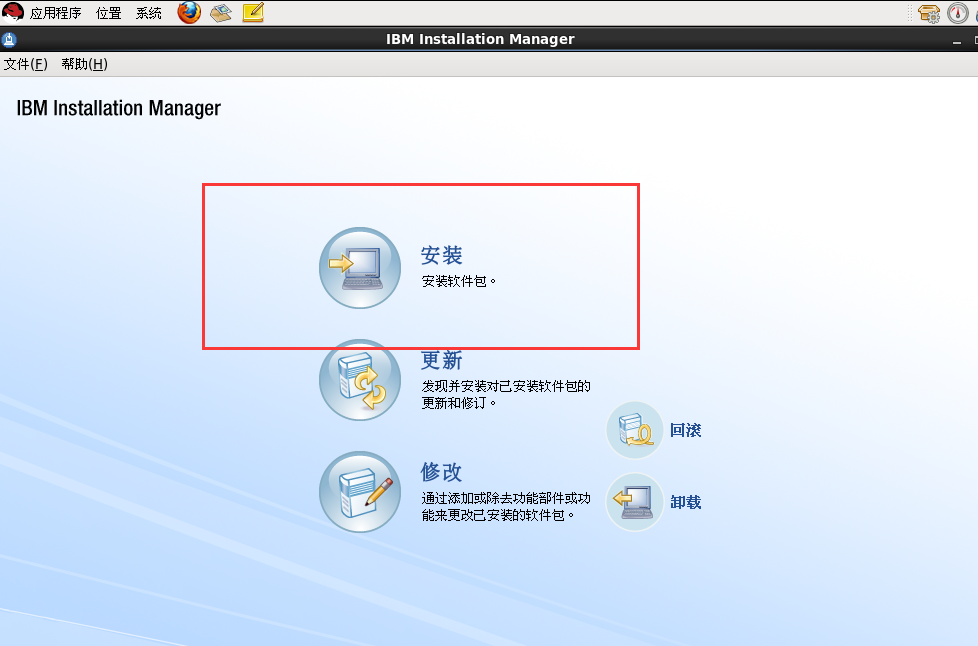This screenshot has height=646, width=978.
Task: Launch Firefox from the top panel
Action: click(x=189, y=12)
